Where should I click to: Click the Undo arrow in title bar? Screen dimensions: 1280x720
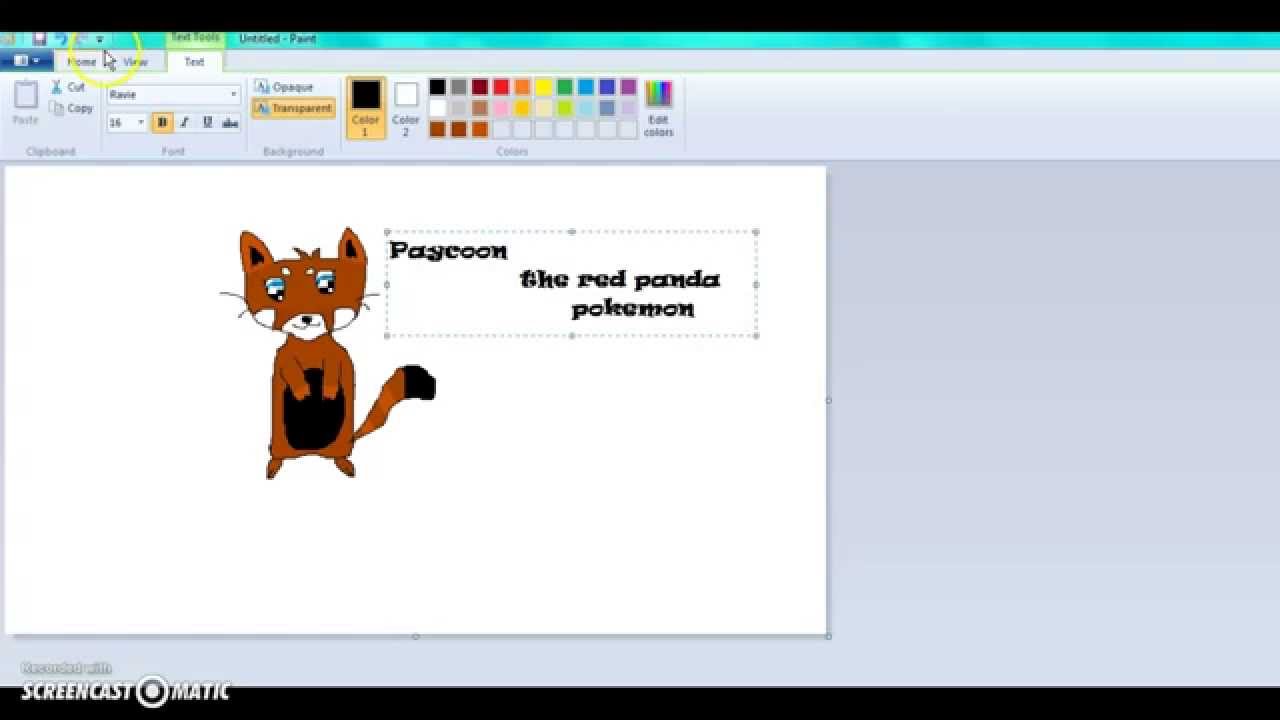(60, 39)
